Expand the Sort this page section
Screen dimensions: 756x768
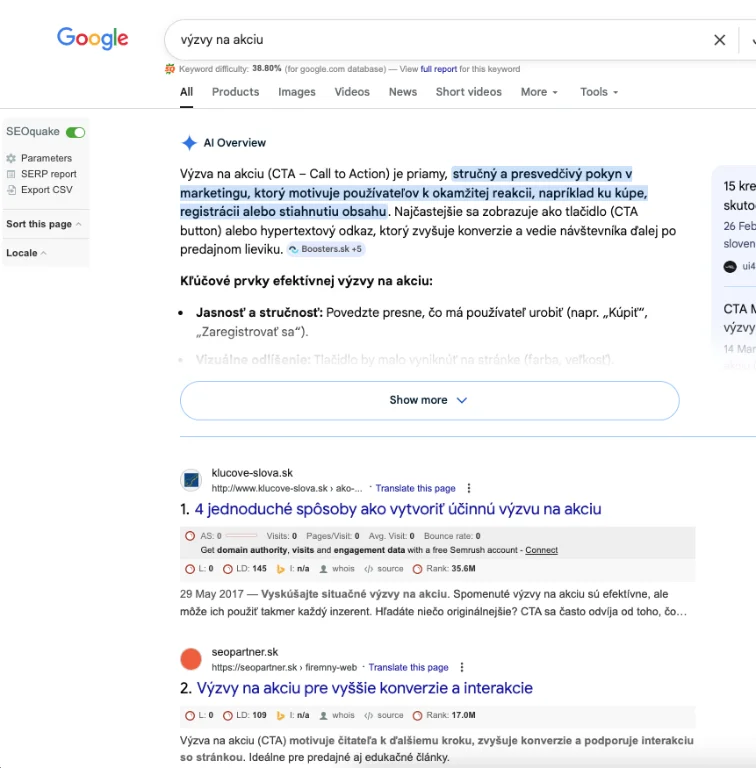coord(44,224)
